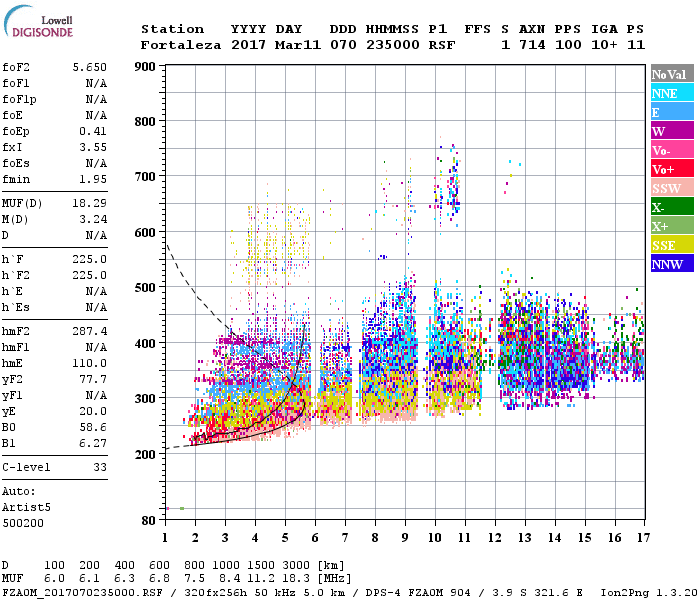Select the Vo+ red legend swatch

[x=672, y=169]
